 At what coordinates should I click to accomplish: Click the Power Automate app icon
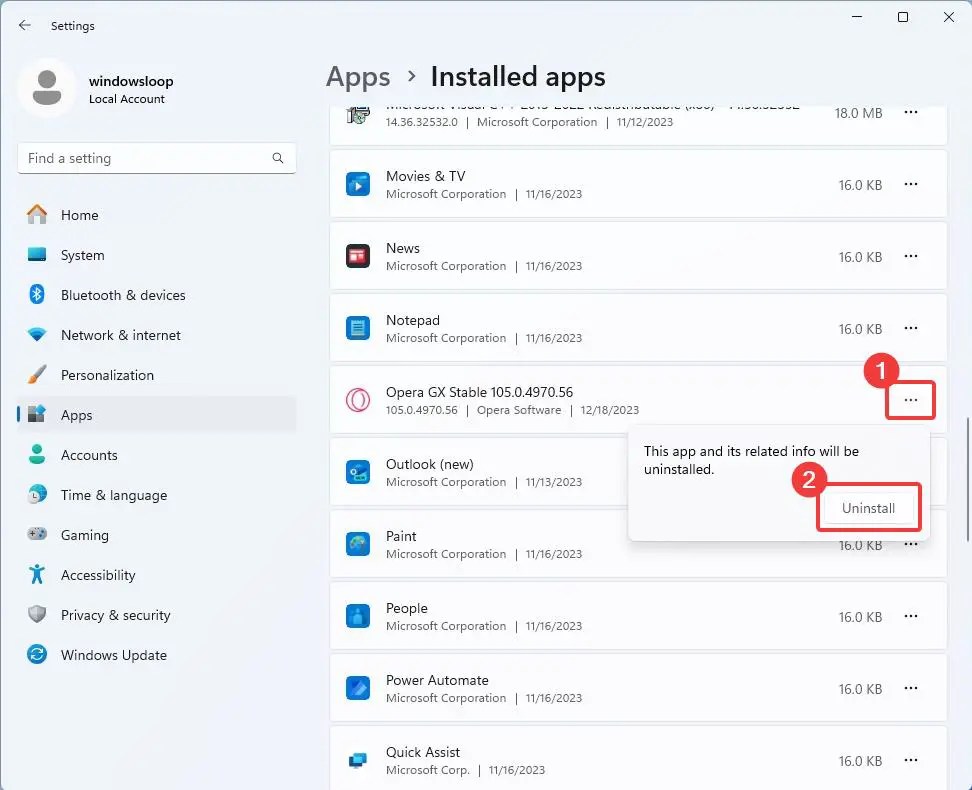pos(358,688)
